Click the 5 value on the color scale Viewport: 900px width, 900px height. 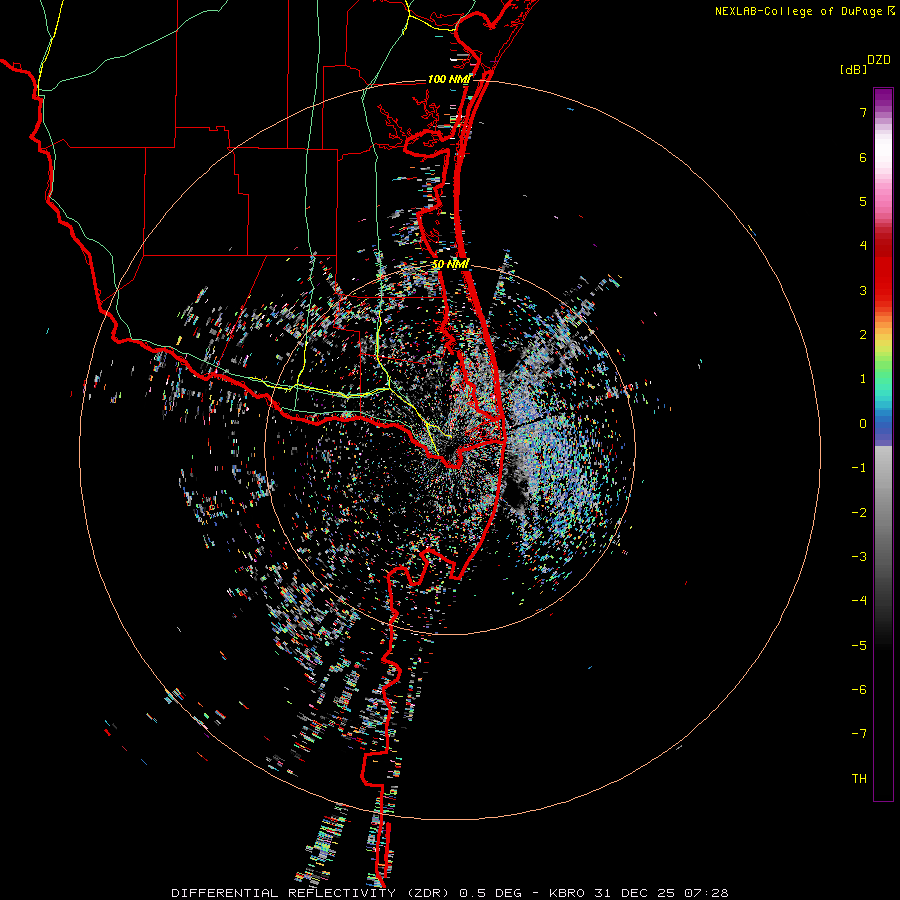tap(863, 201)
